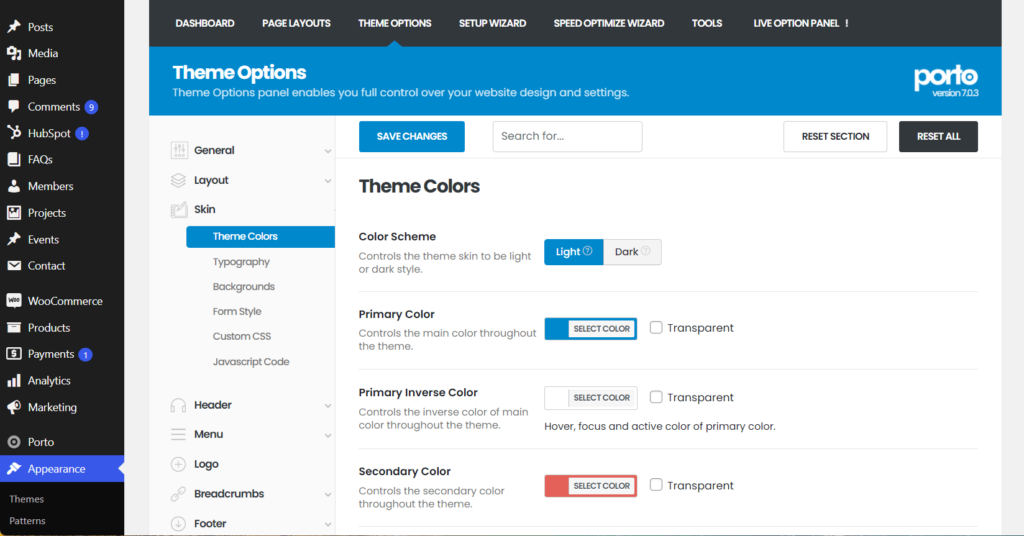
Task: Click the Comments speech bubble icon
Action: tap(14, 106)
